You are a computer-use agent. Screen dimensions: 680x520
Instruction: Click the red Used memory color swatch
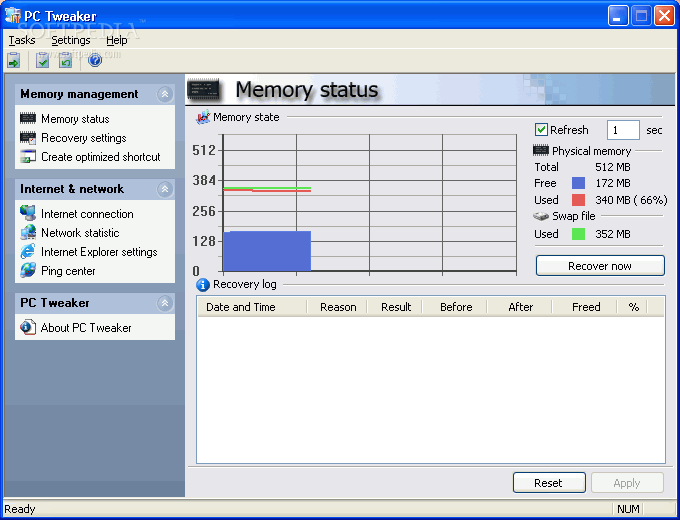point(578,200)
